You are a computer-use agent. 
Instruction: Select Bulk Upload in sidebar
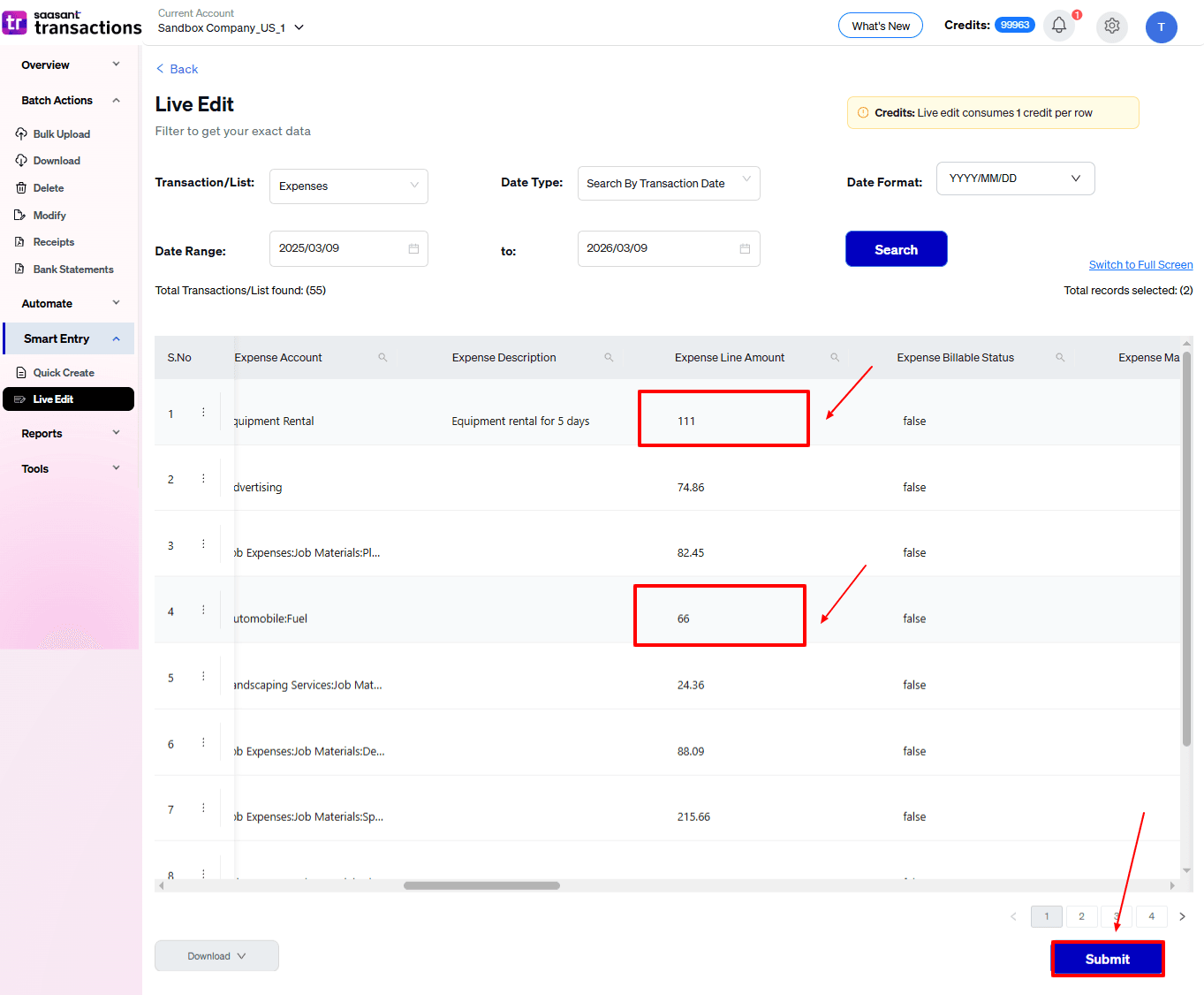tap(61, 134)
